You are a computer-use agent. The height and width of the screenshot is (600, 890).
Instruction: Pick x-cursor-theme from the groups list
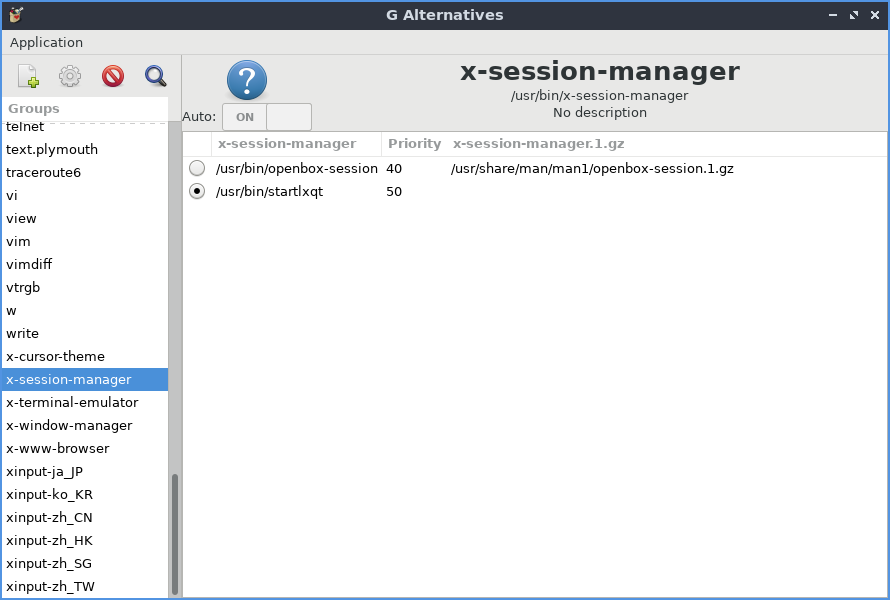point(55,357)
